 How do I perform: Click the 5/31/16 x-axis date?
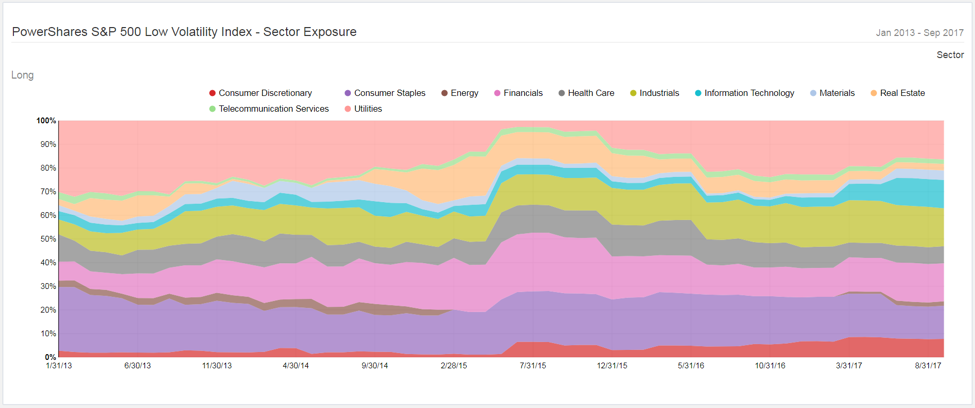(x=693, y=367)
